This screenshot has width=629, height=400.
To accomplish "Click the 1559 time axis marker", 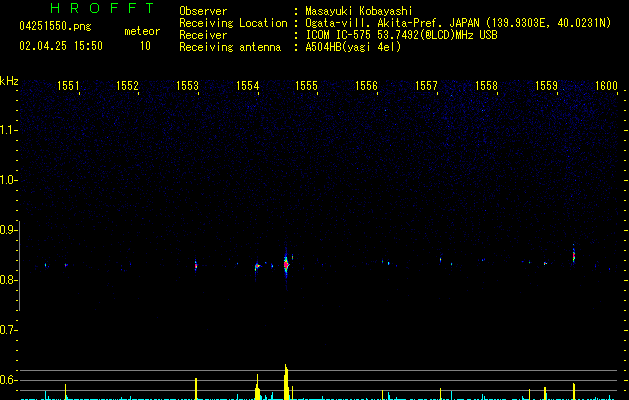I will pyautogui.click(x=546, y=86).
